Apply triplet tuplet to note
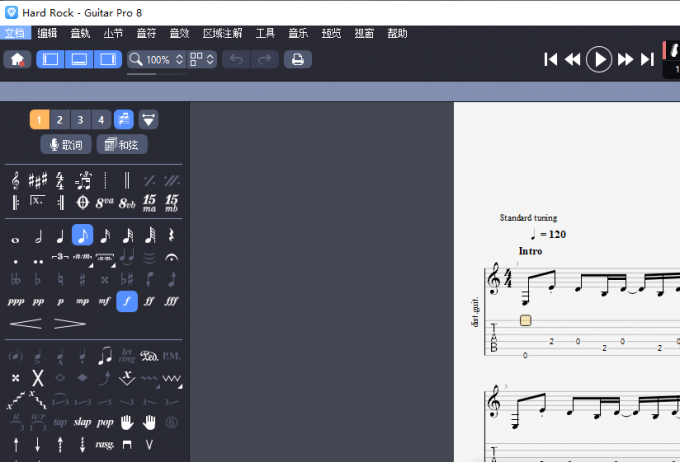Image resolution: width=680 pixels, height=462 pixels. [60, 257]
